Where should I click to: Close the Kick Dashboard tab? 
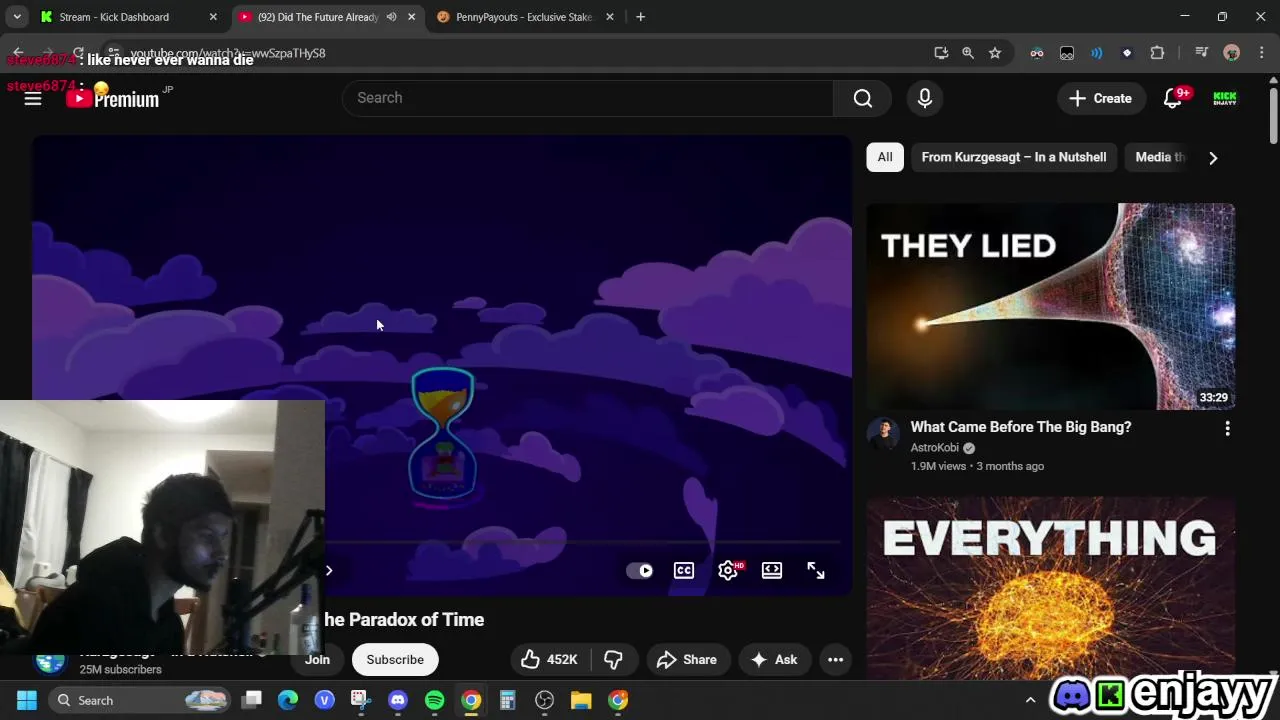[x=213, y=17]
